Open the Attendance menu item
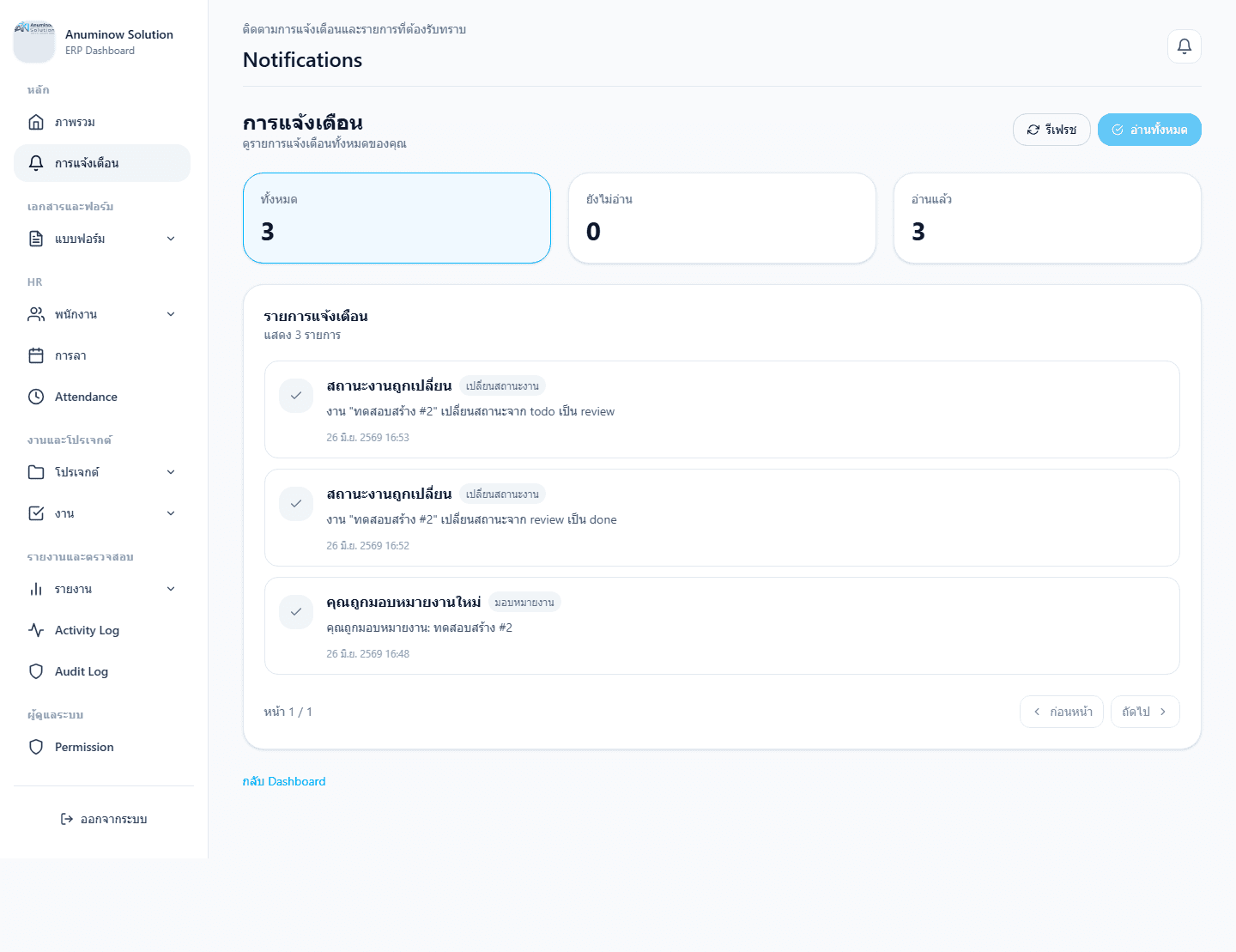1236x952 pixels. [102, 397]
